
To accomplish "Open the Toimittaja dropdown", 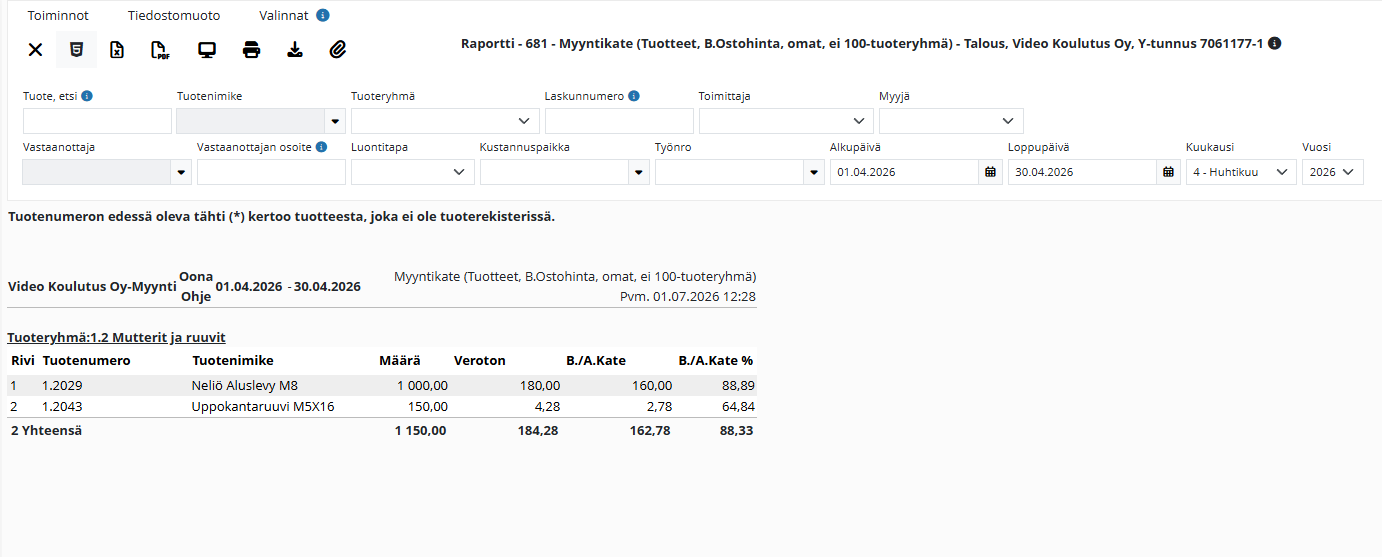I will click(786, 121).
